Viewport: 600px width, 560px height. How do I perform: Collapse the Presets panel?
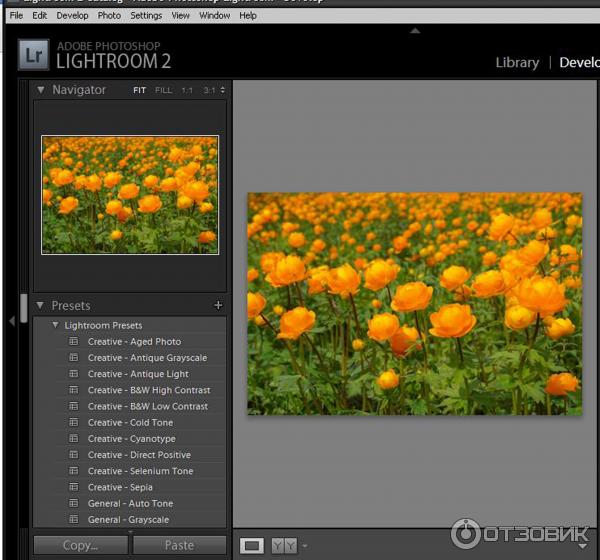click(41, 306)
